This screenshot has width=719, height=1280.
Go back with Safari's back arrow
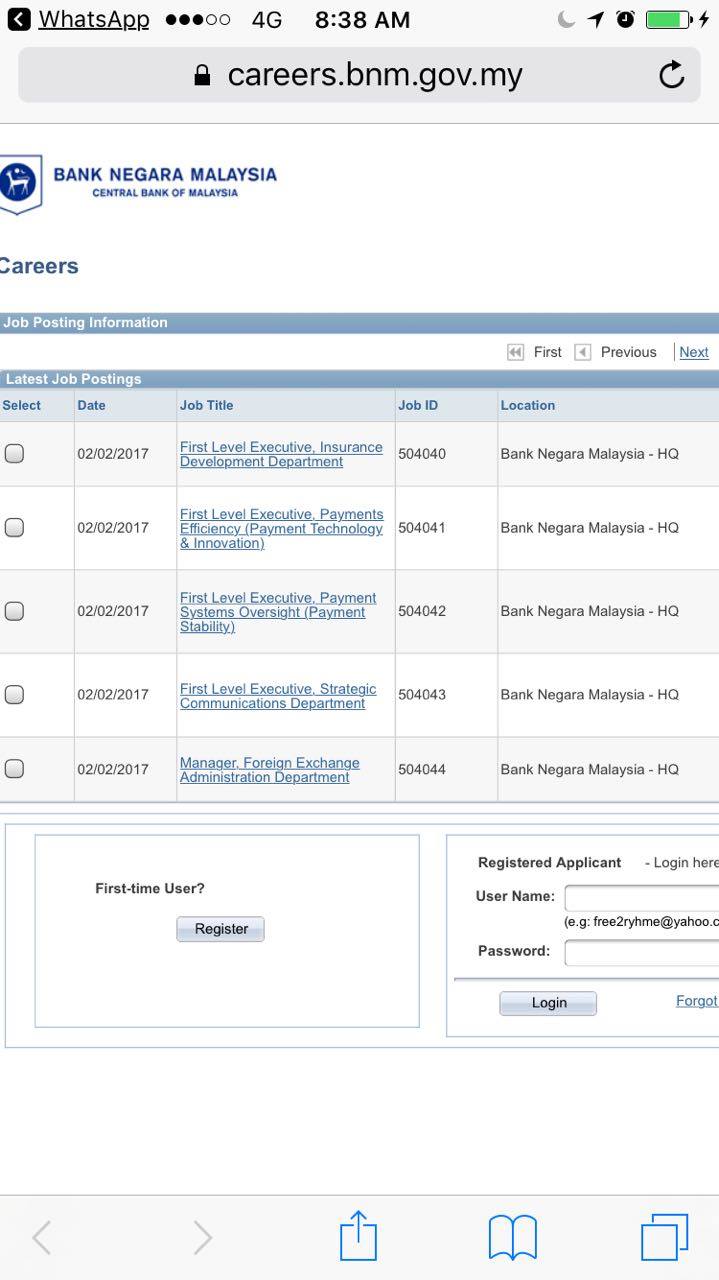(41, 1238)
